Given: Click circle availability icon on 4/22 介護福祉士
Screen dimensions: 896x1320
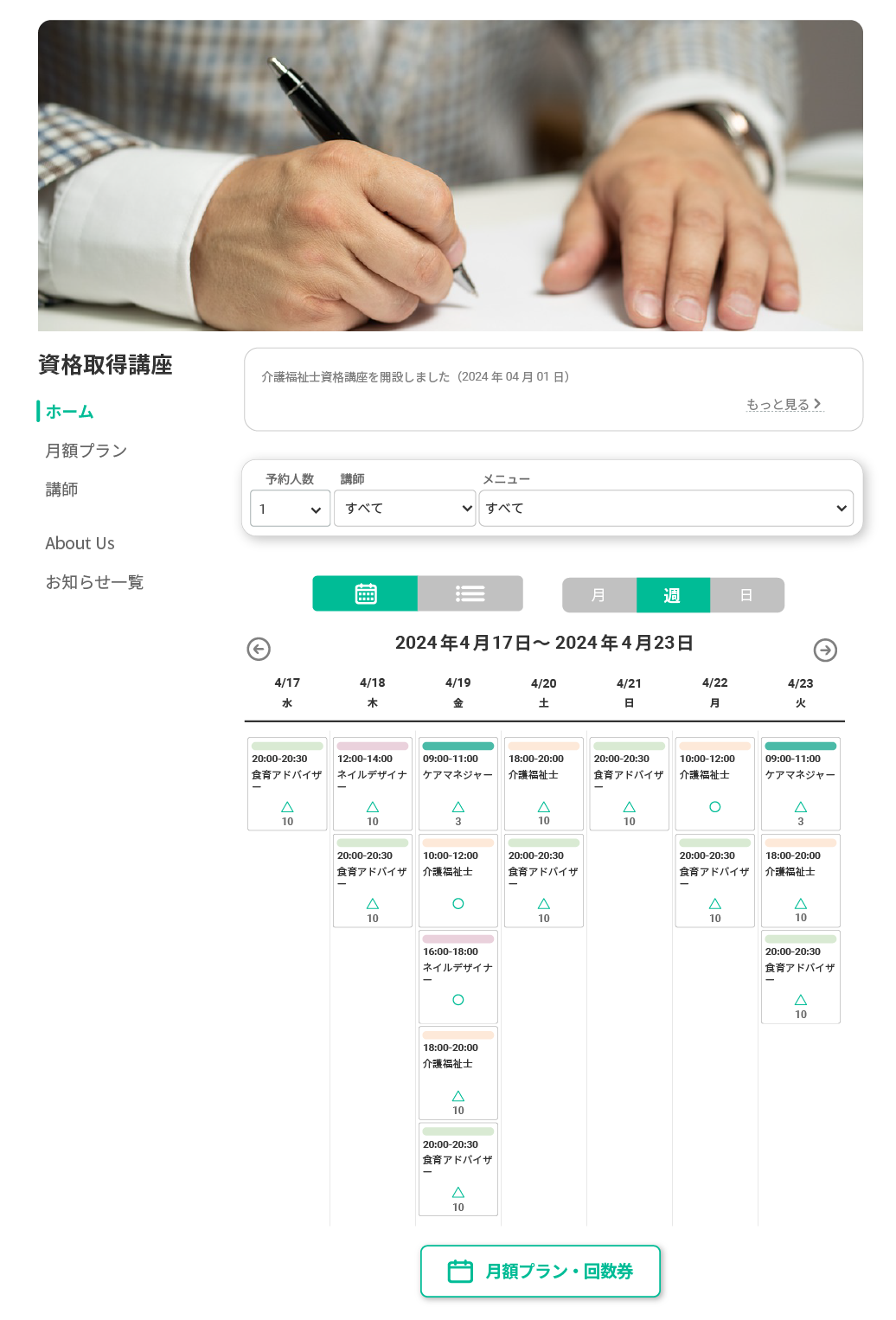Looking at the screenshot, I should (x=715, y=807).
